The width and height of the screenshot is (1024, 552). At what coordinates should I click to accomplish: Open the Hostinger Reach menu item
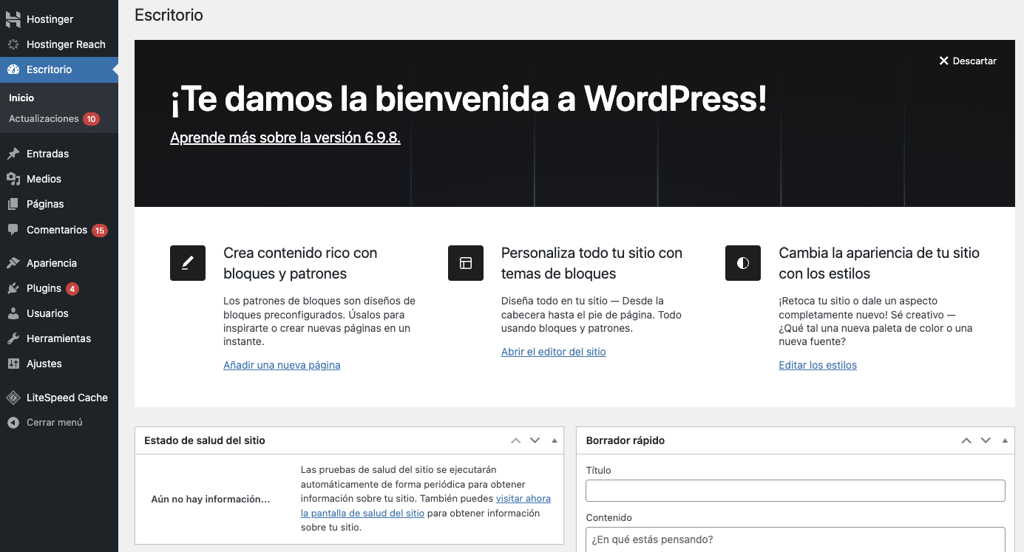[59, 44]
